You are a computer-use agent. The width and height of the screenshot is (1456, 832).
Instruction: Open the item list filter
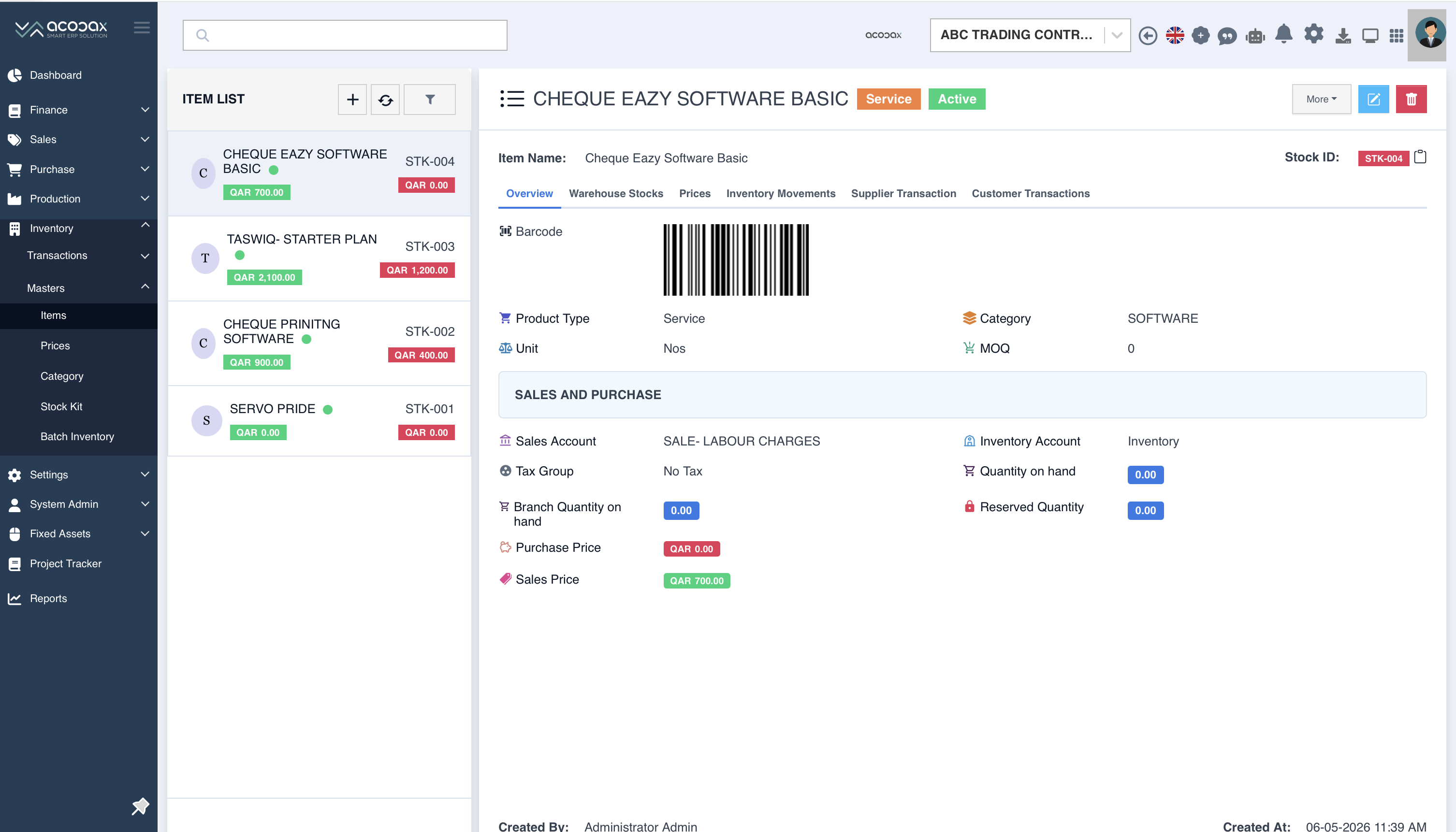(430, 100)
